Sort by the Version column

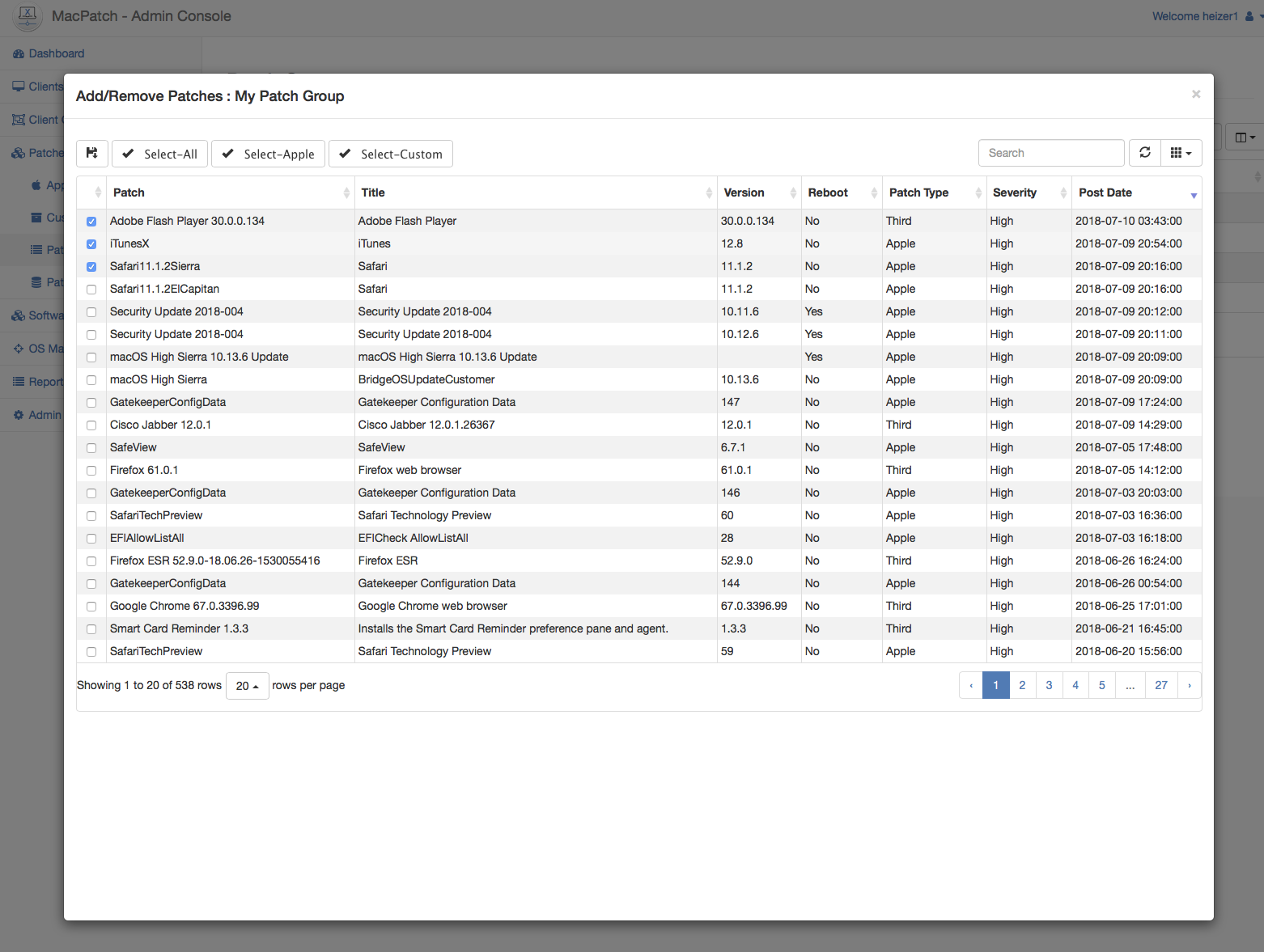[759, 193]
